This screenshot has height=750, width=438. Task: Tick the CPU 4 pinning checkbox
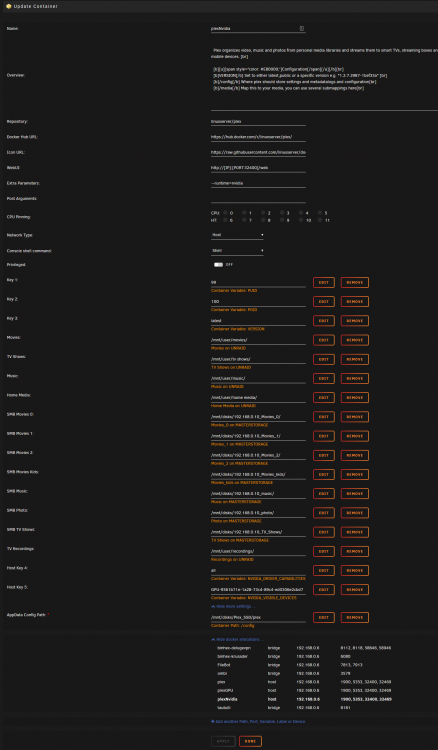(x=302, y=213)
